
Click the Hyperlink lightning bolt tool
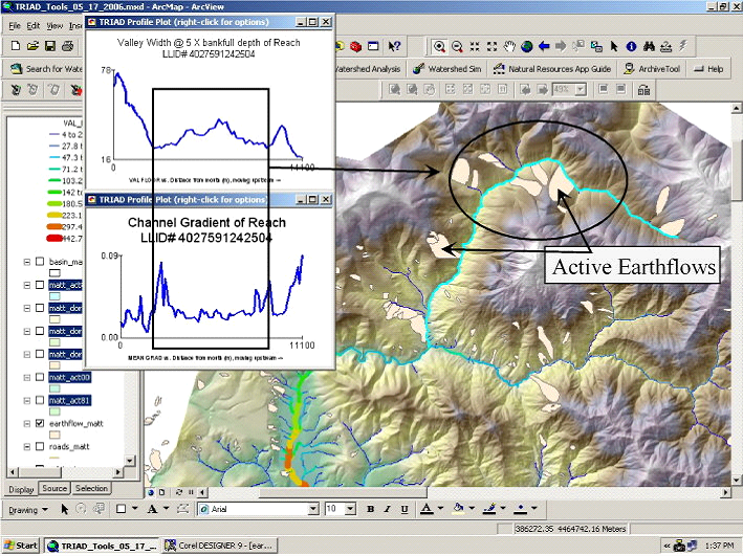(x=683, y=46)
